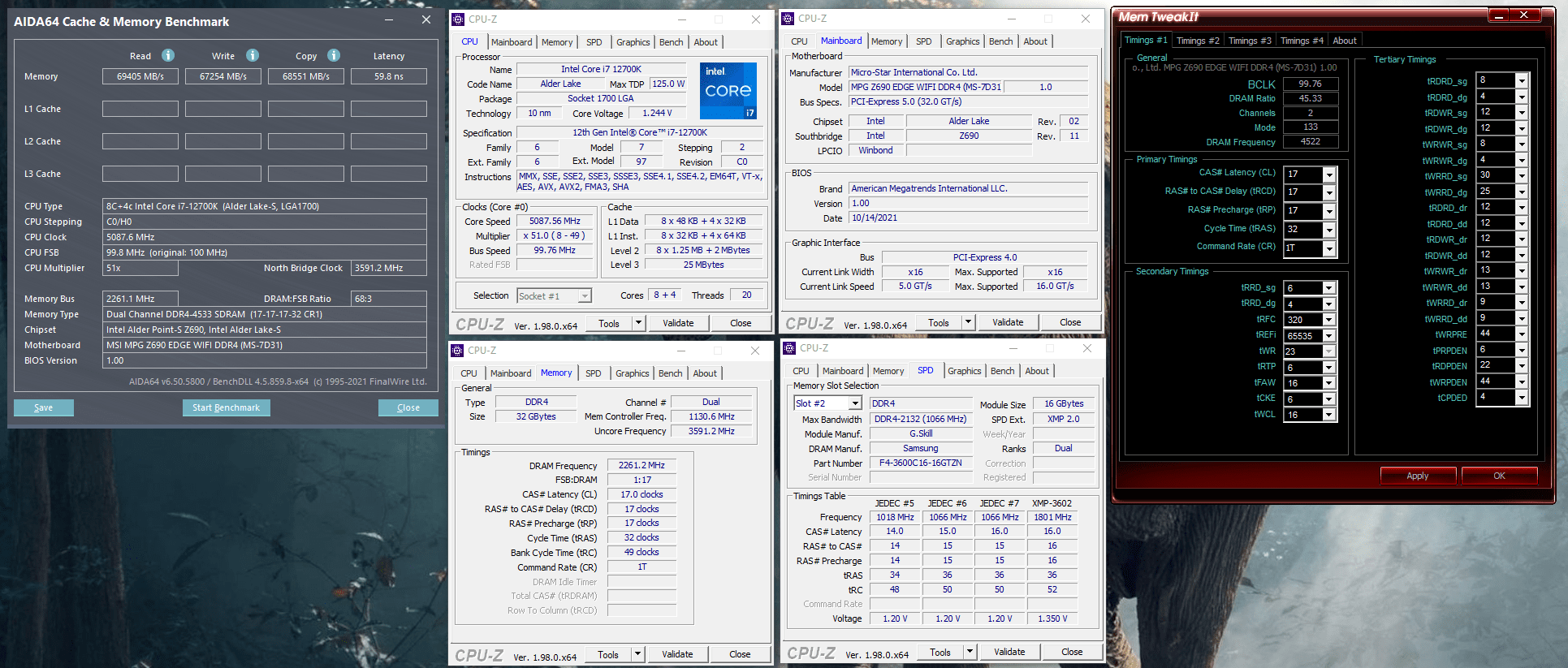This screenshot has width=1568, height=668.
Task: Click the Copy info icon in AIDA64
Action: click(334, 55)
